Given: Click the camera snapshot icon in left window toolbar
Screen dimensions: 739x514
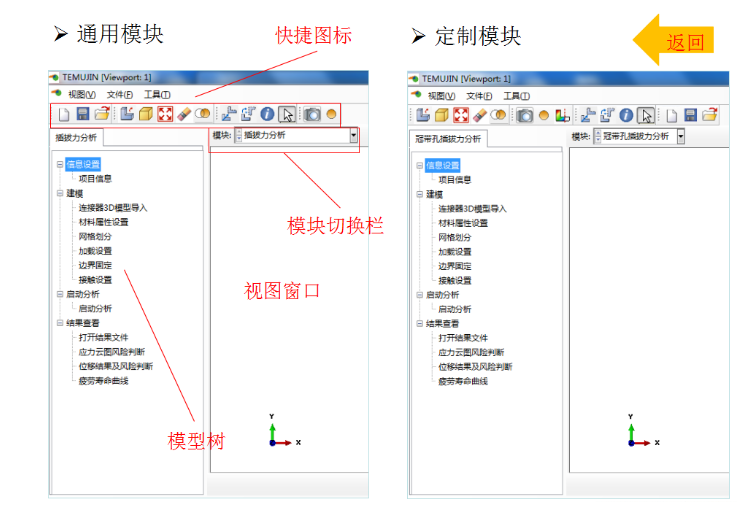Looking at the screenshot, I should (x=312, y=115).
